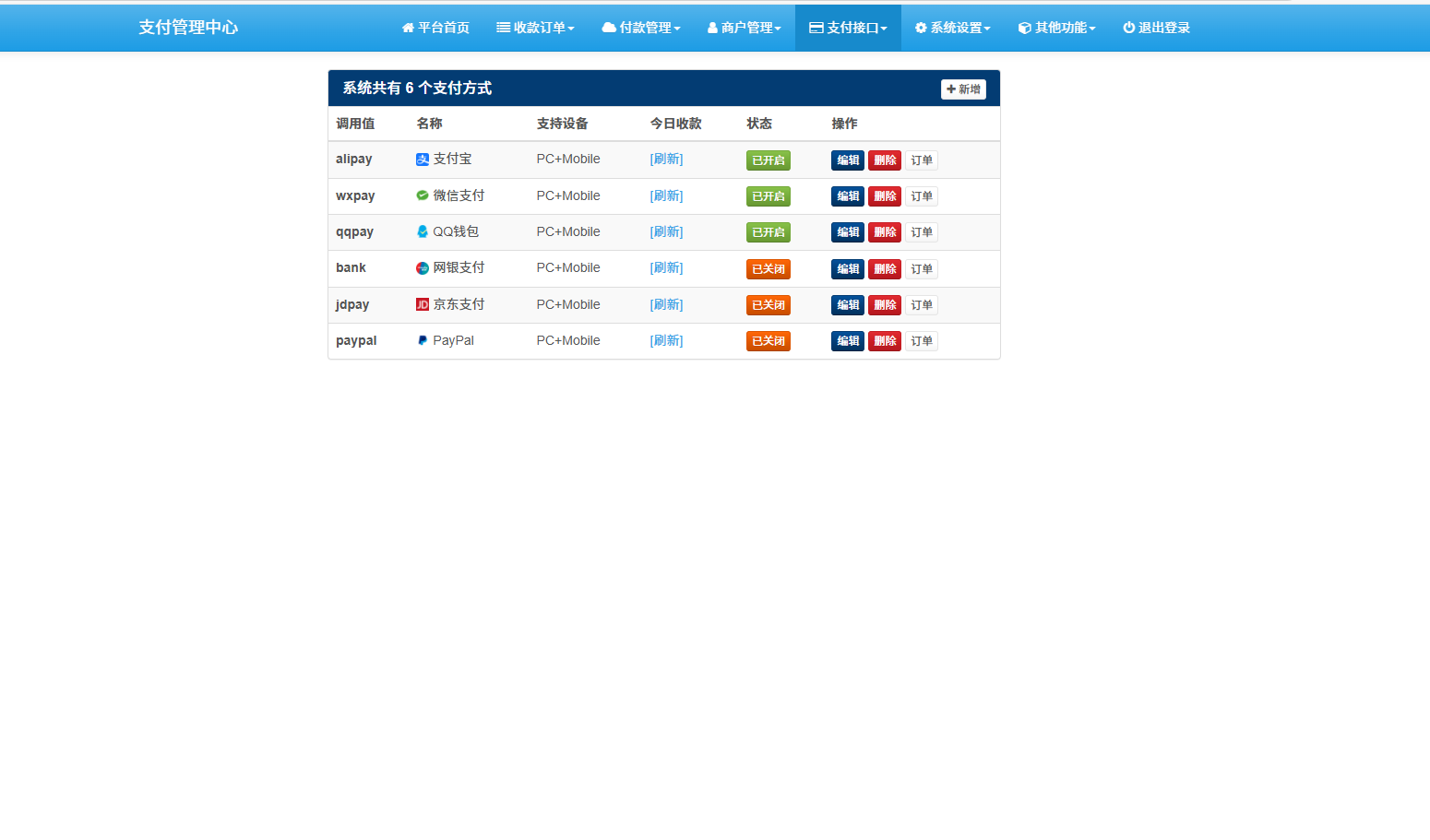Click the 支付管理中心 brand title
The image size is (1430, 840).
(x=188, y=28)
